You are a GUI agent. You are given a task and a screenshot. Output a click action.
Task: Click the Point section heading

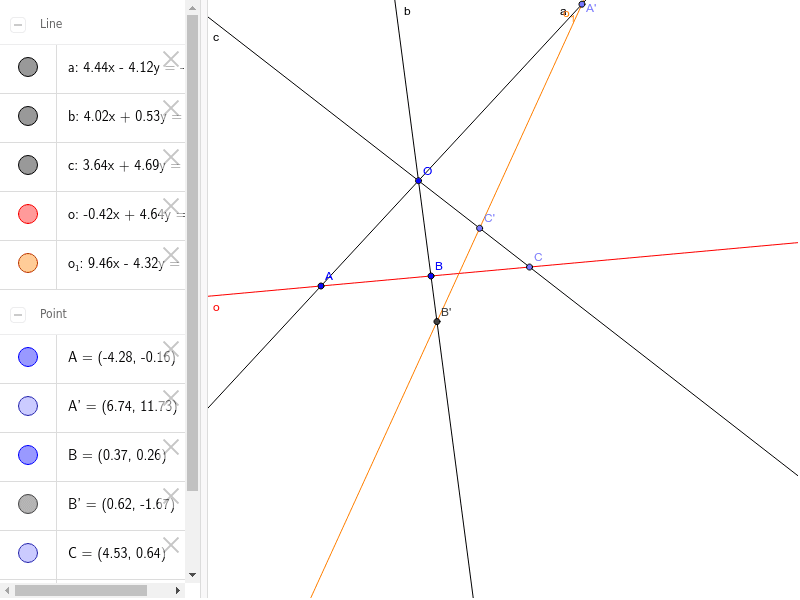coord(53,314)
